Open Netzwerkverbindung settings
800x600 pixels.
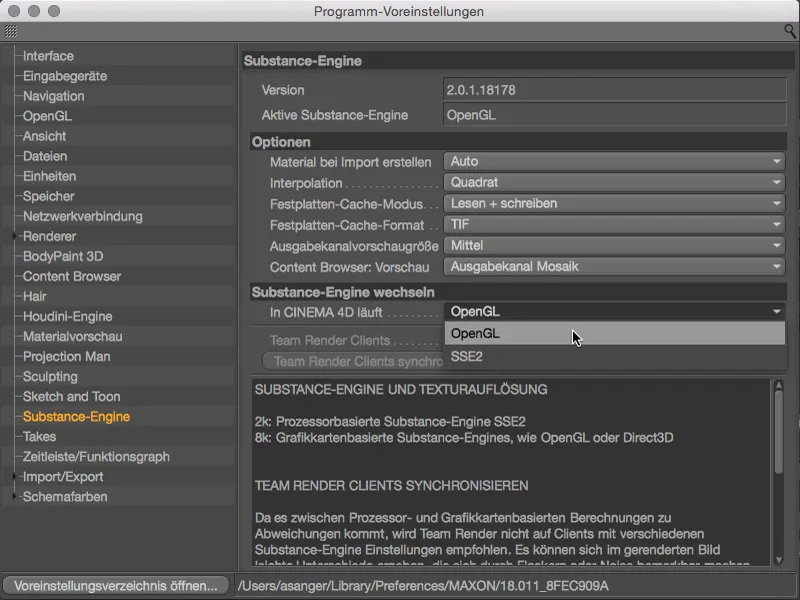pos(83,216)
